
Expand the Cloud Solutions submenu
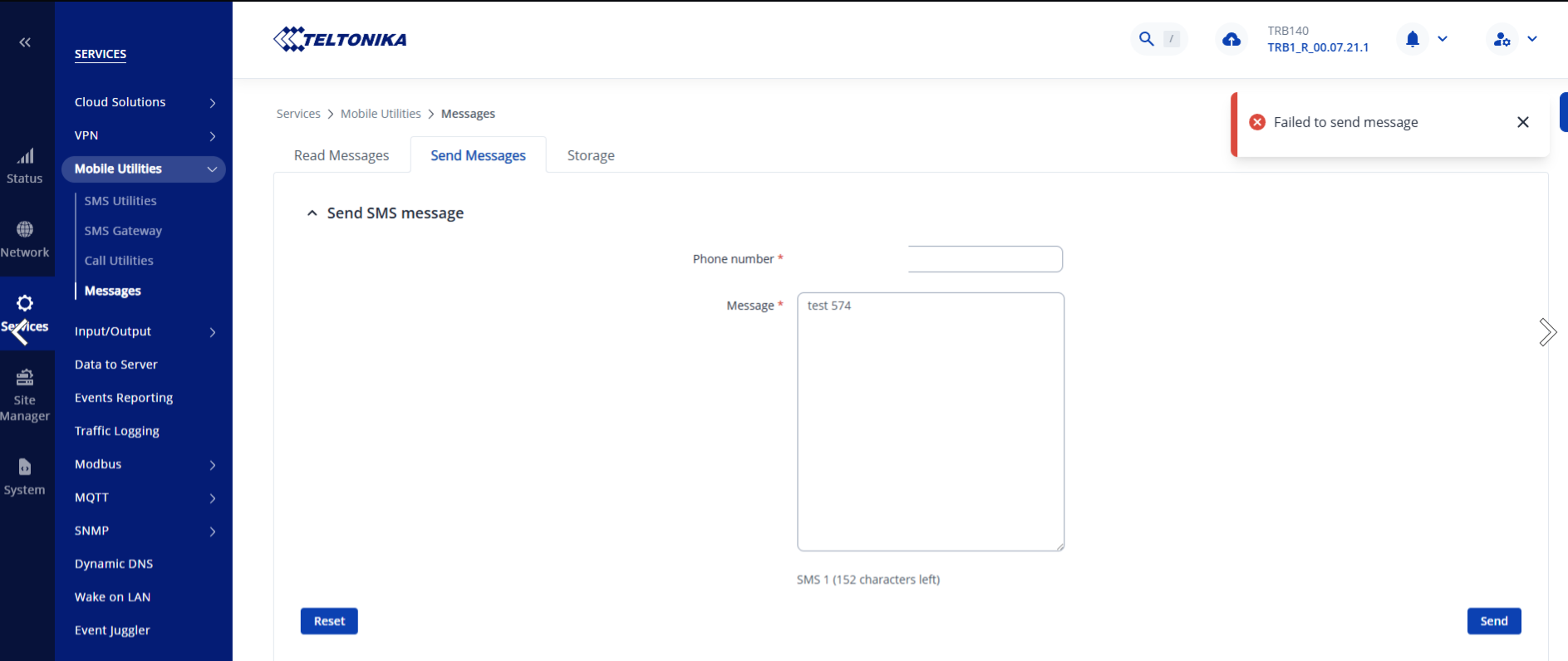click(213, 103)
